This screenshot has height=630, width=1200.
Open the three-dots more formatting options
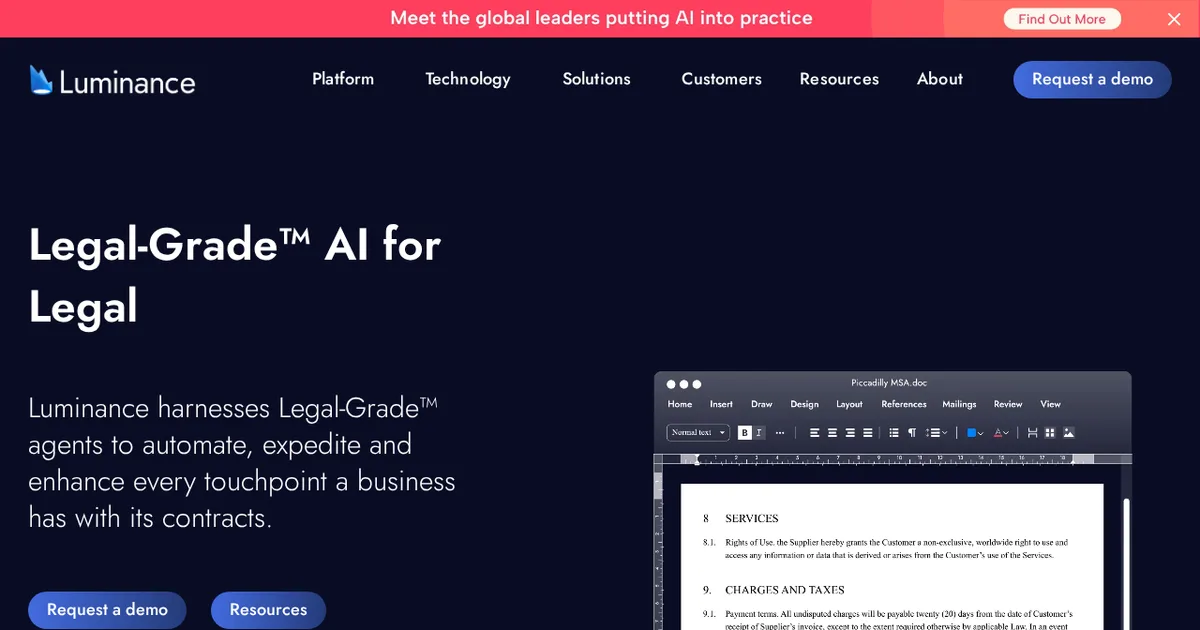(780, 433)
